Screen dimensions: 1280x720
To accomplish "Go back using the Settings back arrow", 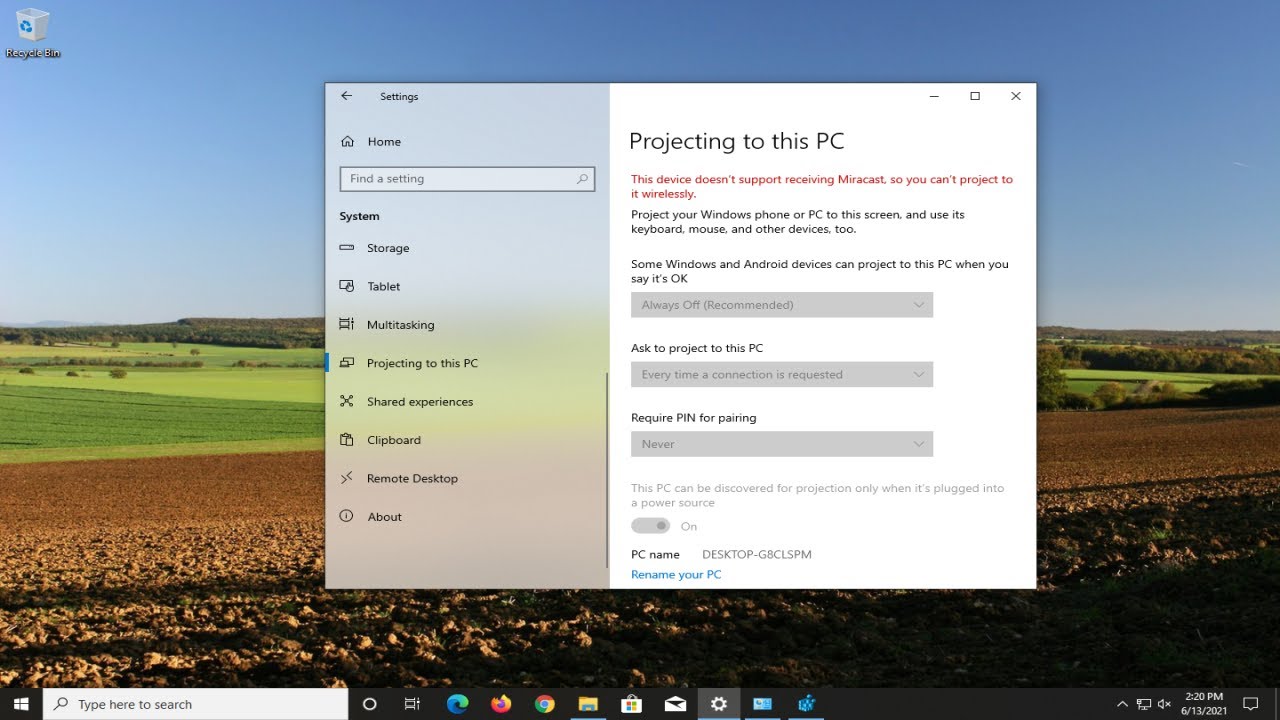I will coord(346,96).
